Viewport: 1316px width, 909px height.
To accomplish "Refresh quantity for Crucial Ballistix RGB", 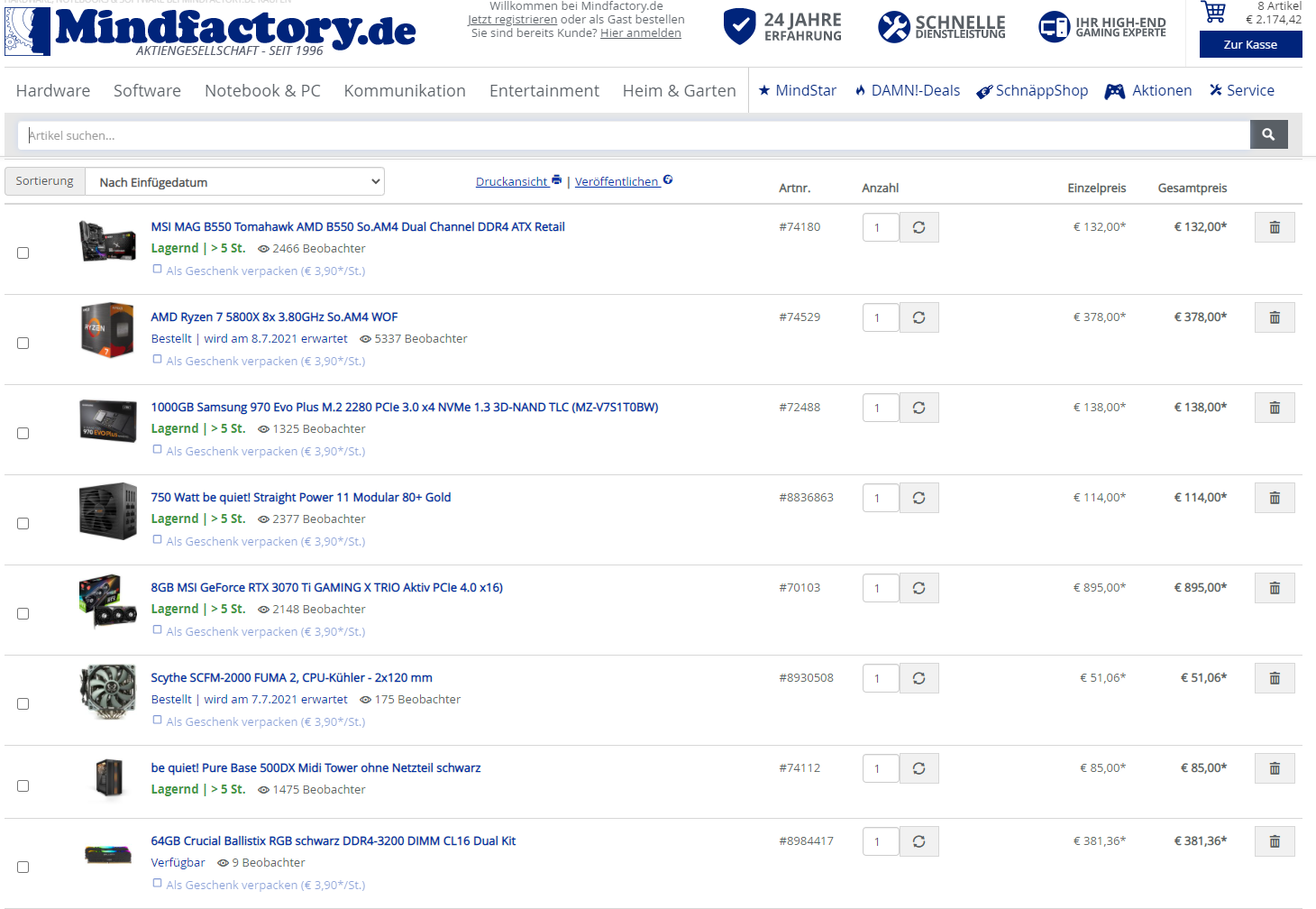I will tap(918, 841).
